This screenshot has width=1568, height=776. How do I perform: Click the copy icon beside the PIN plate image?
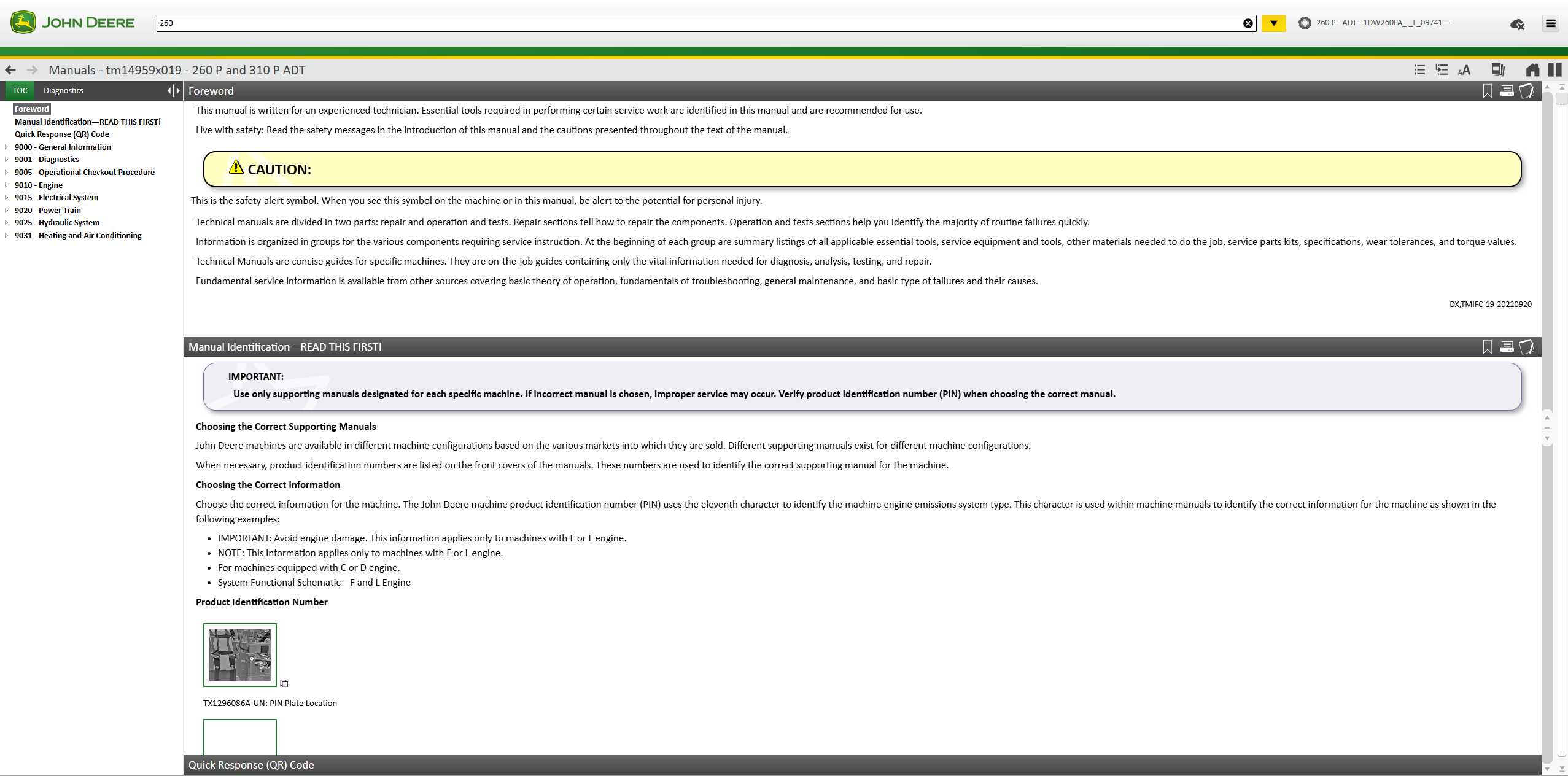(284, 683)
